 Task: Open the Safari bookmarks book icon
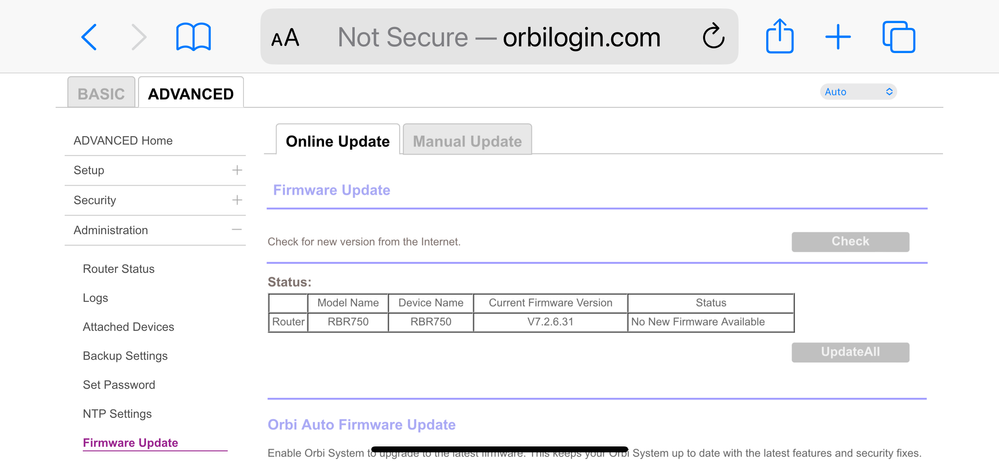click(193, 38)
